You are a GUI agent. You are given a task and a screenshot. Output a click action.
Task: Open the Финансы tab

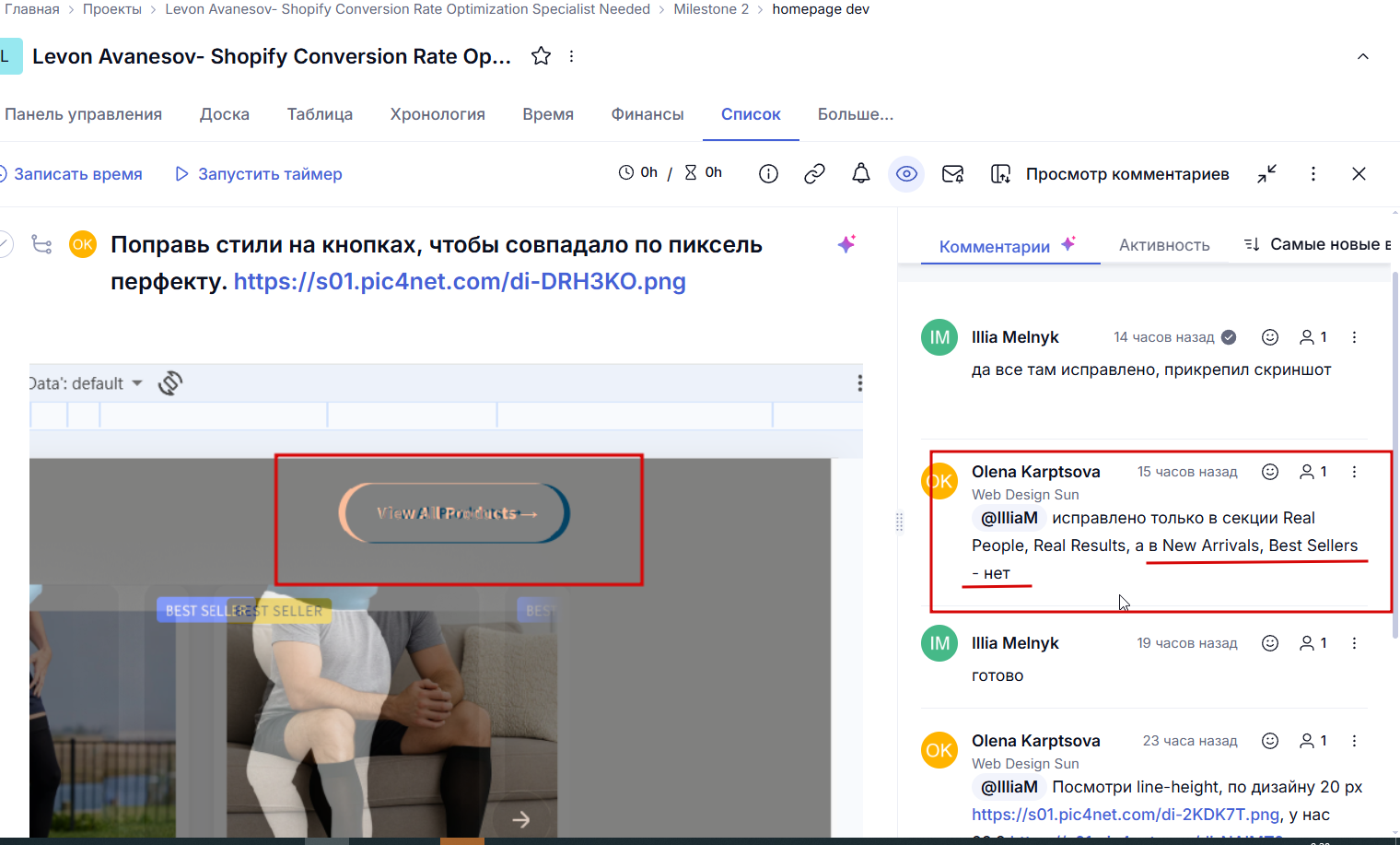647,114
